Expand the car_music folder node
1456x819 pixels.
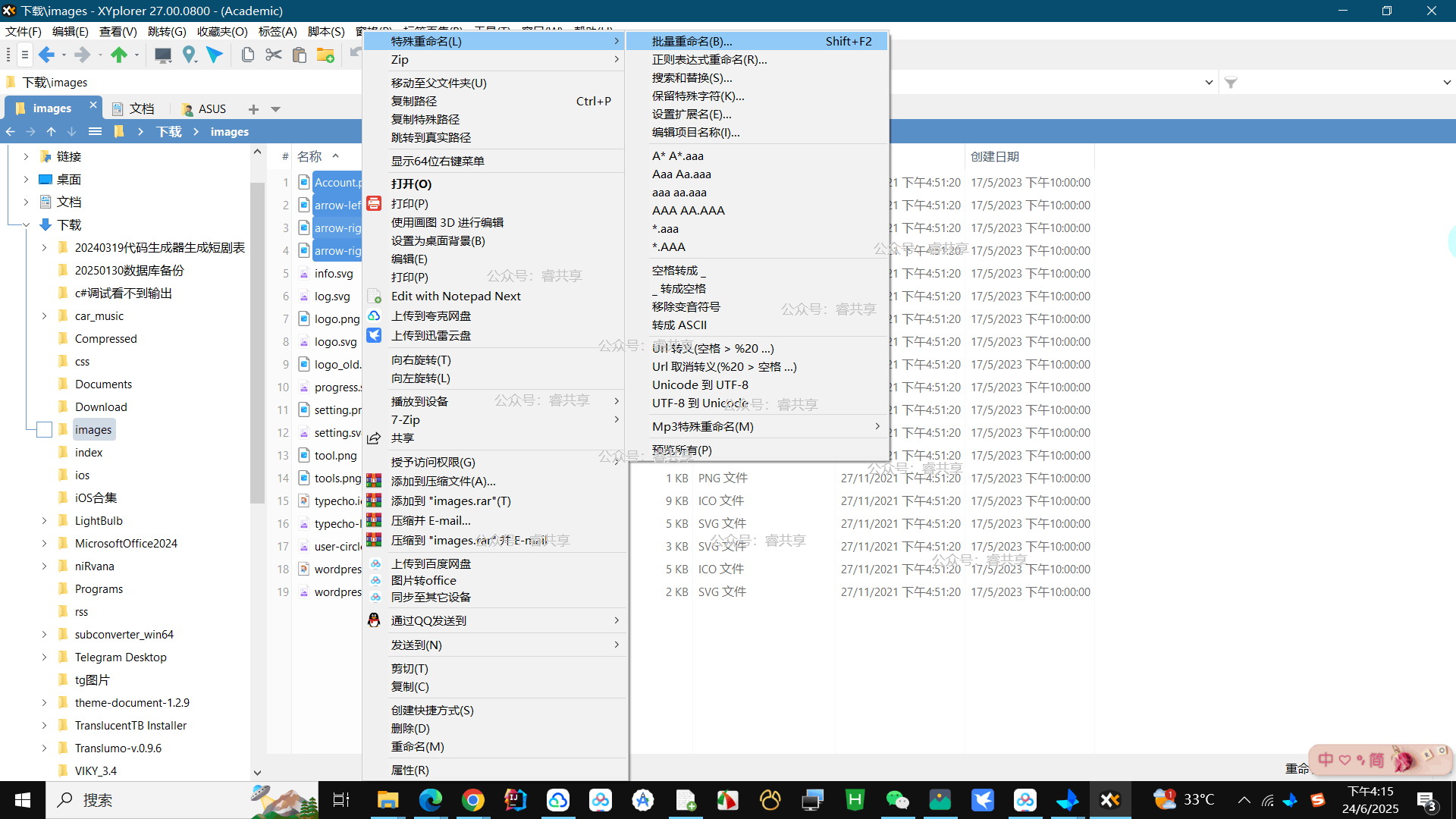[x=44, y=315]
